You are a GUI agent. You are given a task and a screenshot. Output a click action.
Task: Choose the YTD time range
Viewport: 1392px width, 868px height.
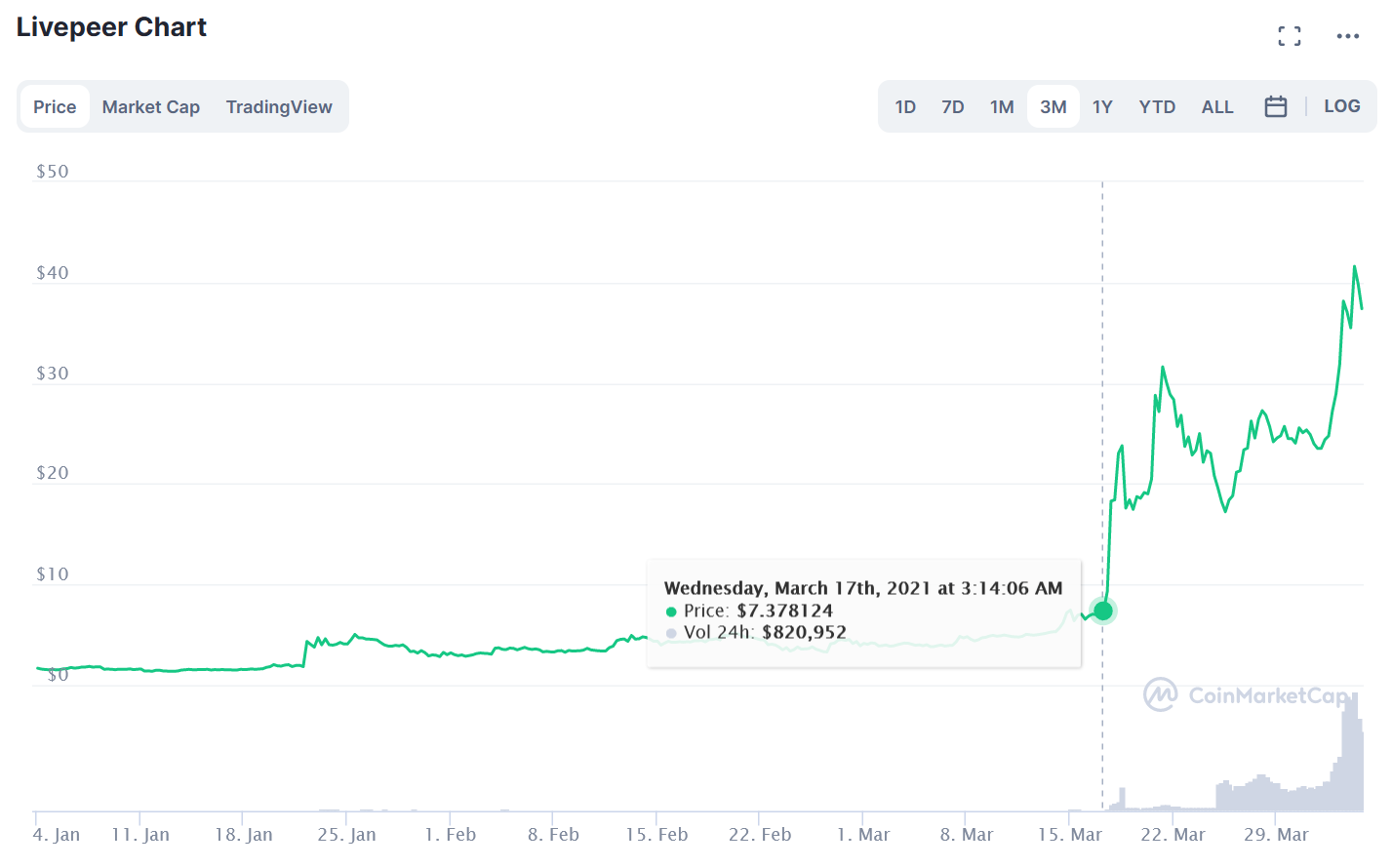[1157, 106]
